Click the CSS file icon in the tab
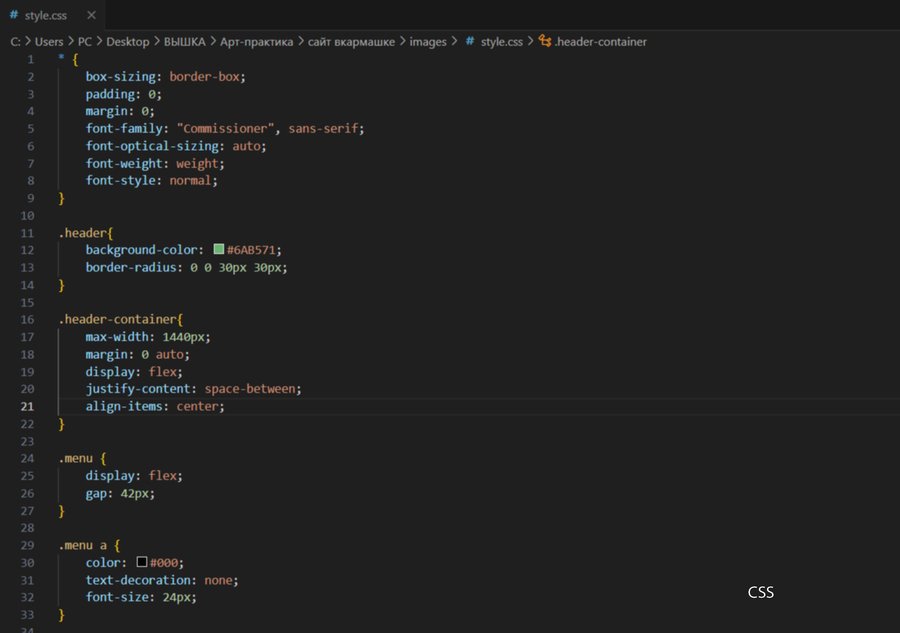900x633 pixels. point(13,15)
